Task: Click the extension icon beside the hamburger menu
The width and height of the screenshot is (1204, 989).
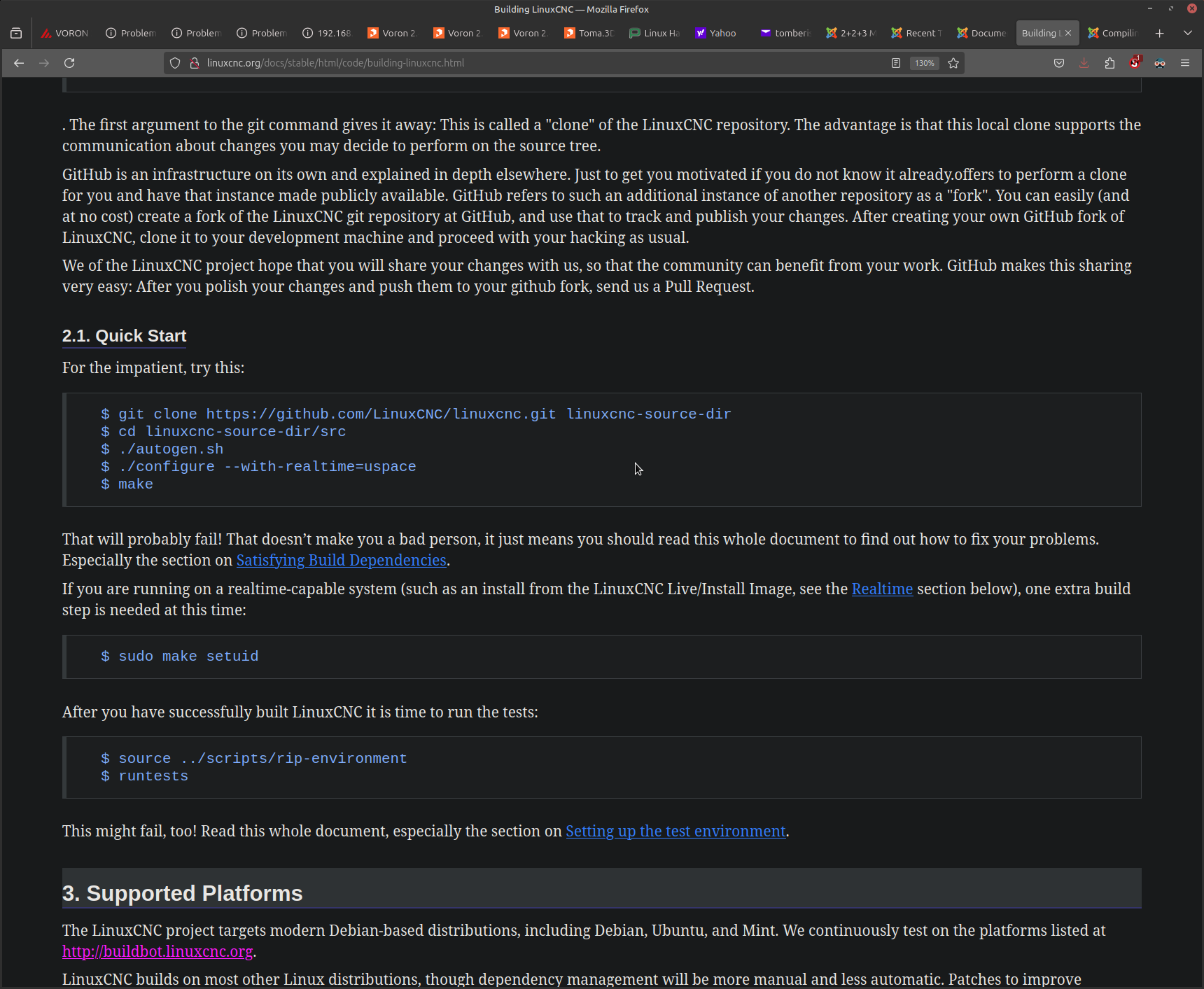Action: point(1160,63)
